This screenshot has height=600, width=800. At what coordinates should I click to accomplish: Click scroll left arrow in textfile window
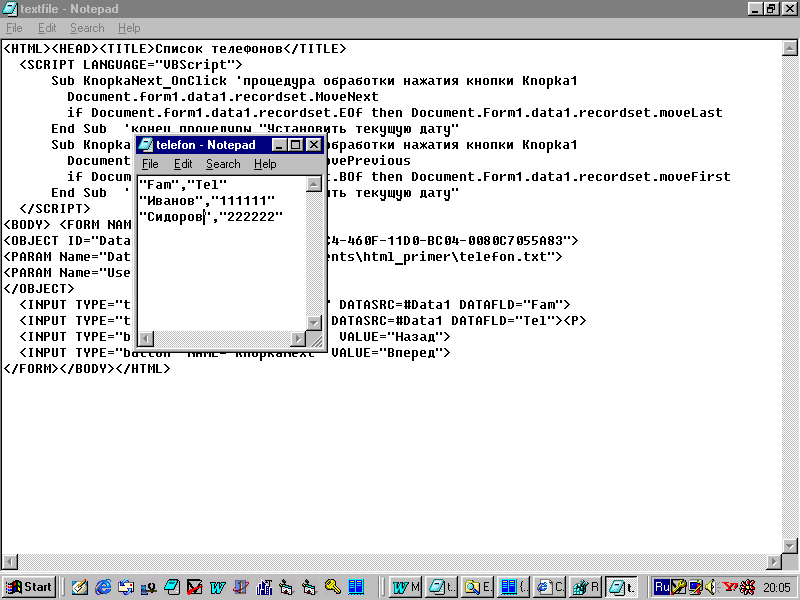pos(10,562)
